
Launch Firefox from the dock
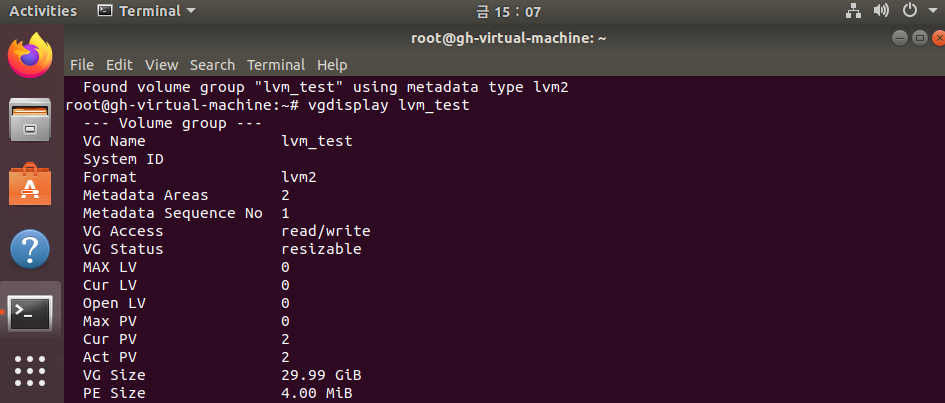30,55
